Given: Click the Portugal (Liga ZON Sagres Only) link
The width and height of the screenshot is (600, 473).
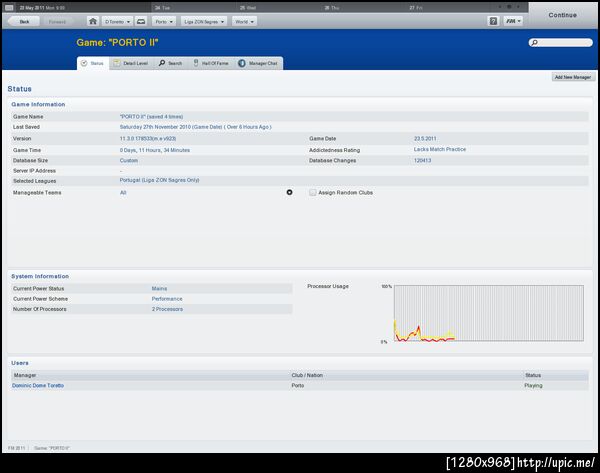Looking at the screenshot, I should [159, 180].
